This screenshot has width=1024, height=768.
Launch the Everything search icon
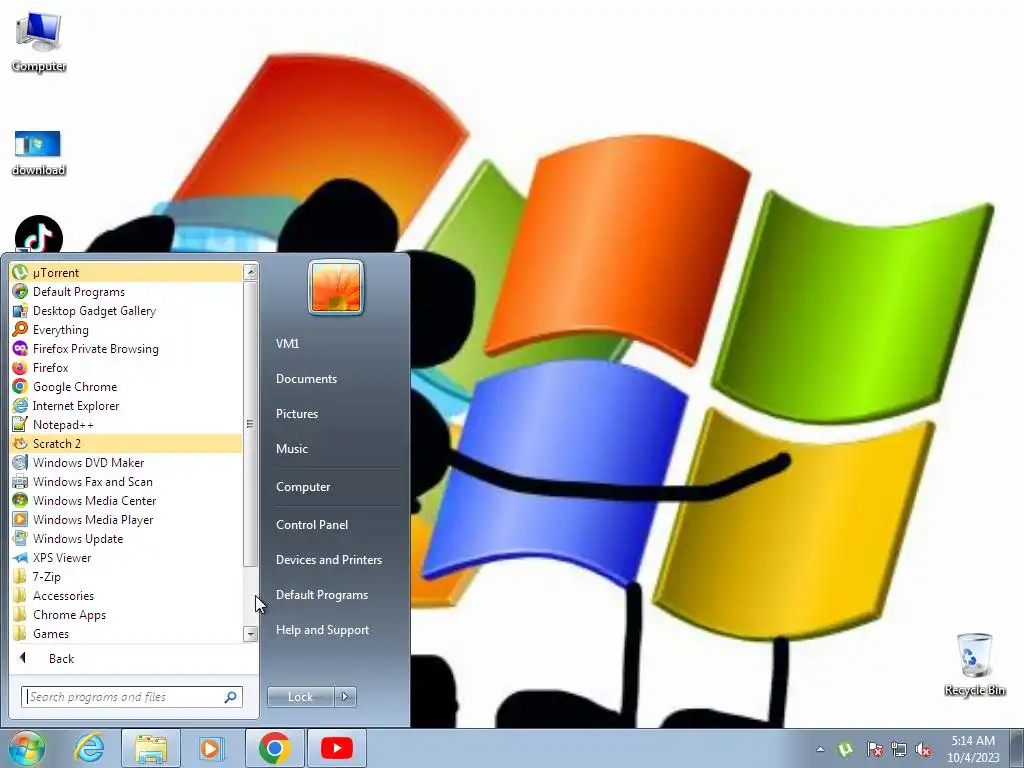20,329
